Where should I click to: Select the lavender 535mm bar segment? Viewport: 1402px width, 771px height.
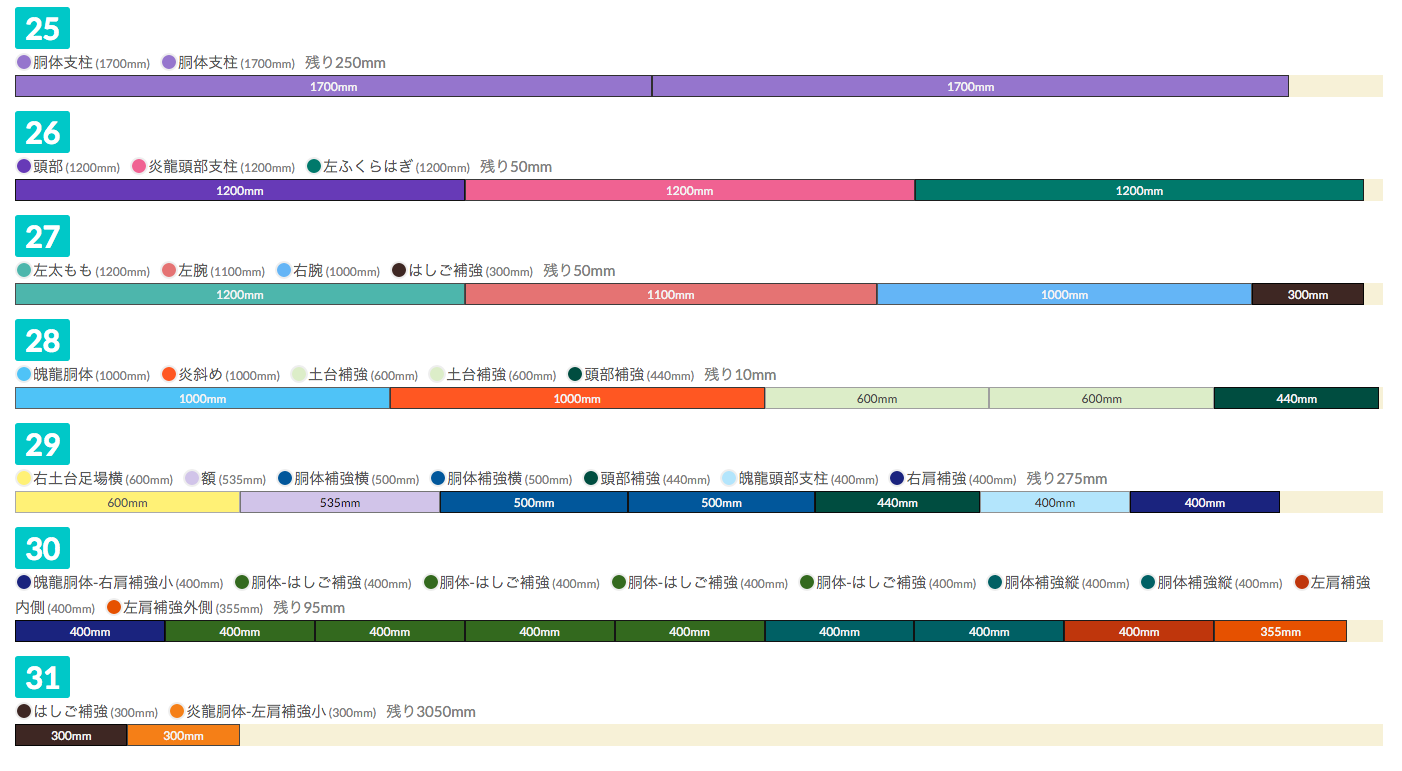[340, 502]
